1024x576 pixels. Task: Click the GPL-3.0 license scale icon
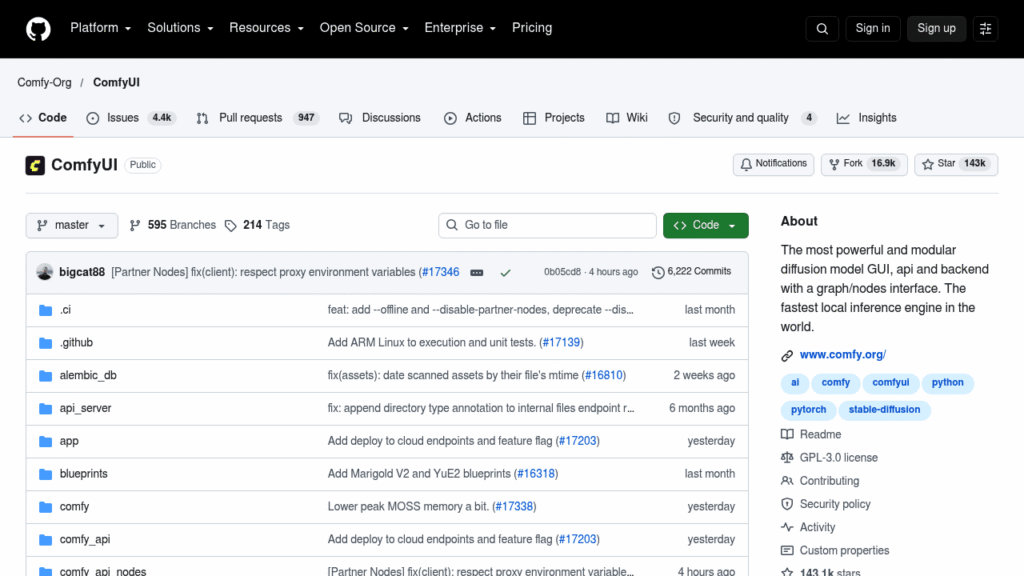(787, 458)
